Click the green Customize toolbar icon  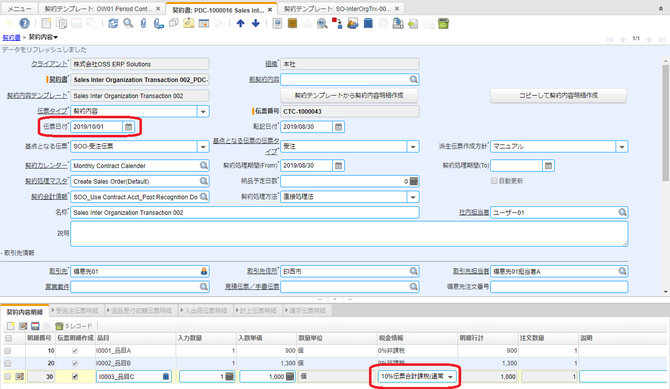pos(444,24)
